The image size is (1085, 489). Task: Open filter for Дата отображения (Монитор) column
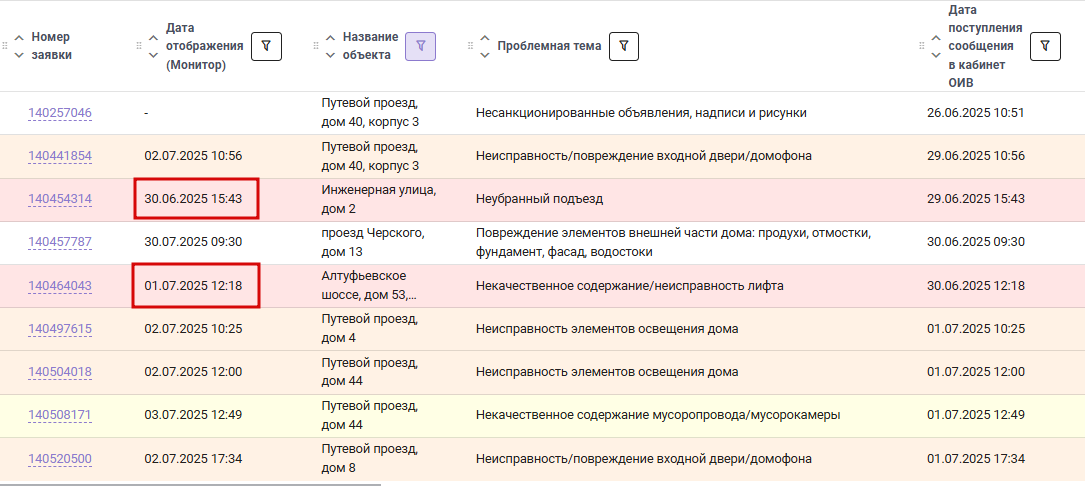(x=266, y=46)
